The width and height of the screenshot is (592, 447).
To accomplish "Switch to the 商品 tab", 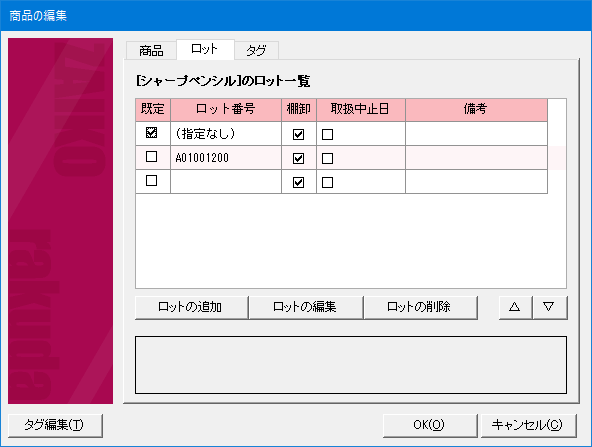I will point(151,51).
